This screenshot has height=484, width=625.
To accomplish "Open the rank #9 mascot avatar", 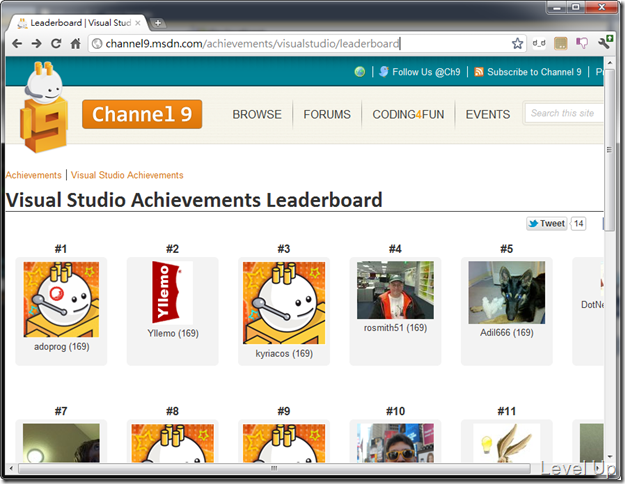I will (x=284, y=443).
